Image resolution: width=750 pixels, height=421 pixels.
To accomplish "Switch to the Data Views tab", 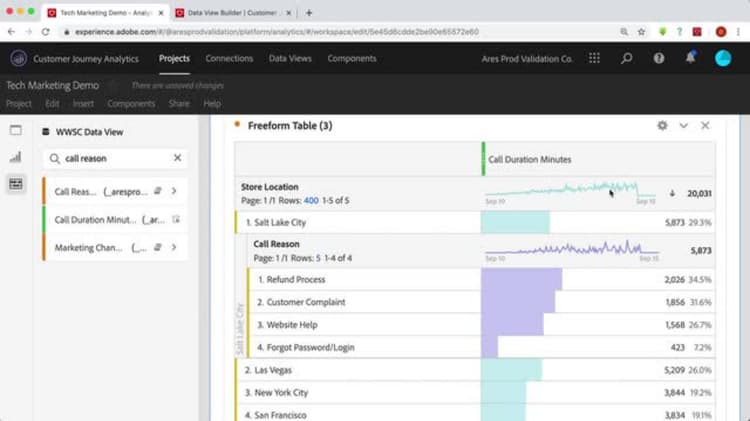I will (290, 58).
